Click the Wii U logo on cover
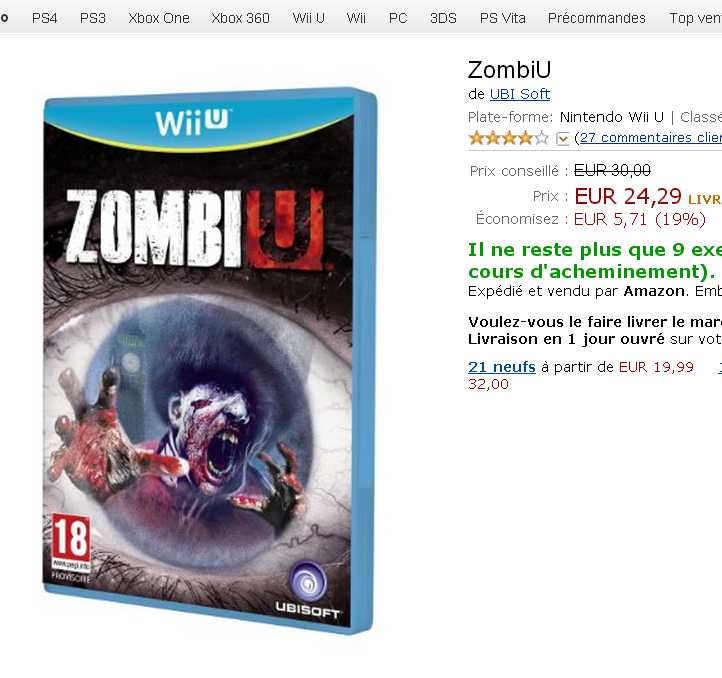 (192, 123)
